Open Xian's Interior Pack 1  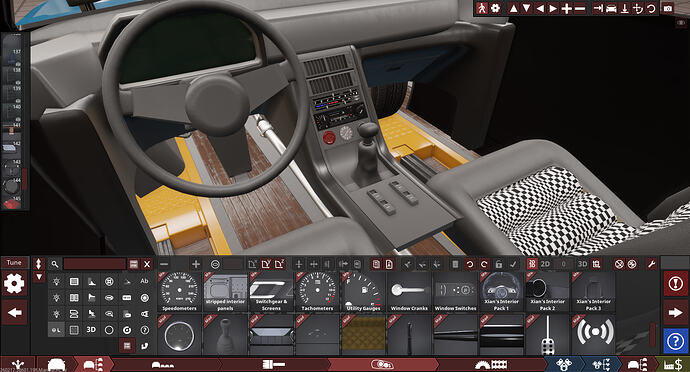[501, 292]
